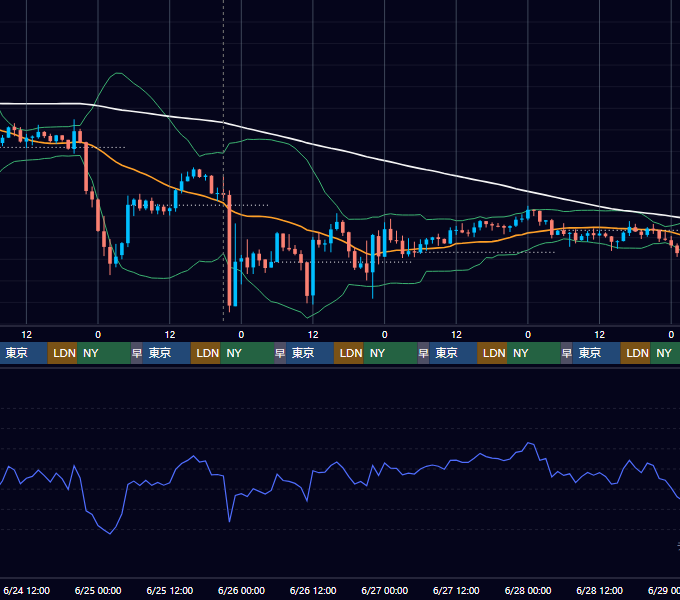Select the LDN session block on 6/26

pos(349,353)
